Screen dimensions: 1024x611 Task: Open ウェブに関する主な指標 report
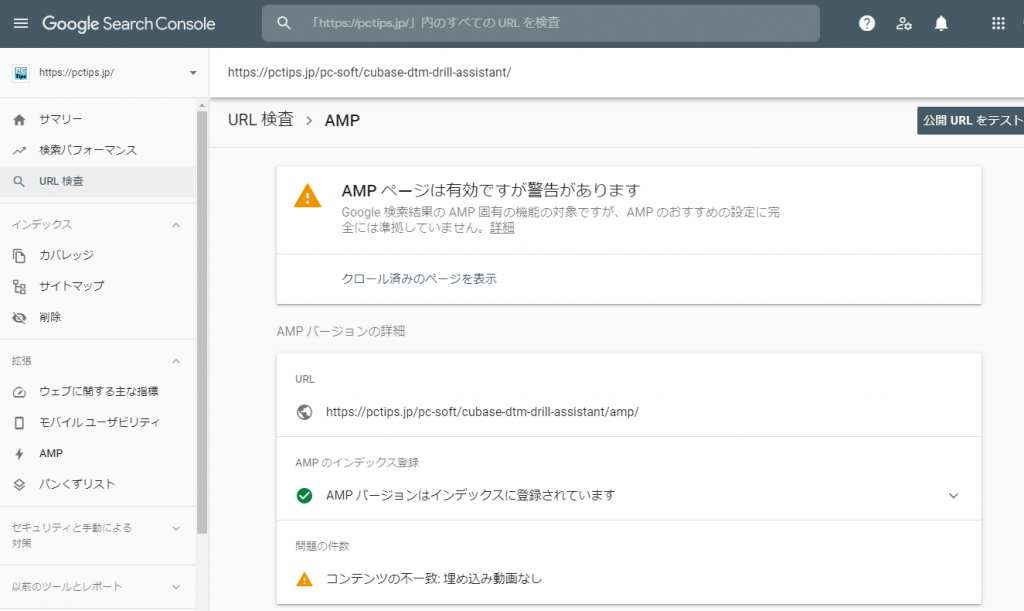pos(98,392)
